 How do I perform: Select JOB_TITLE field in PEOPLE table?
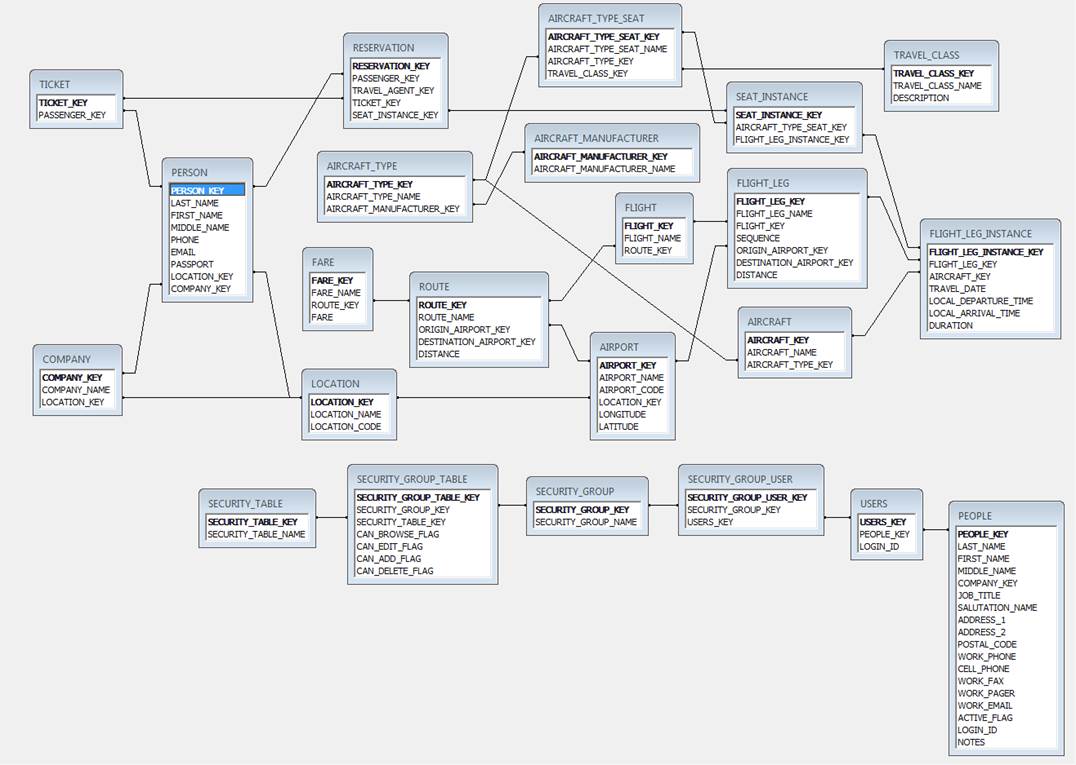[978, 595]
